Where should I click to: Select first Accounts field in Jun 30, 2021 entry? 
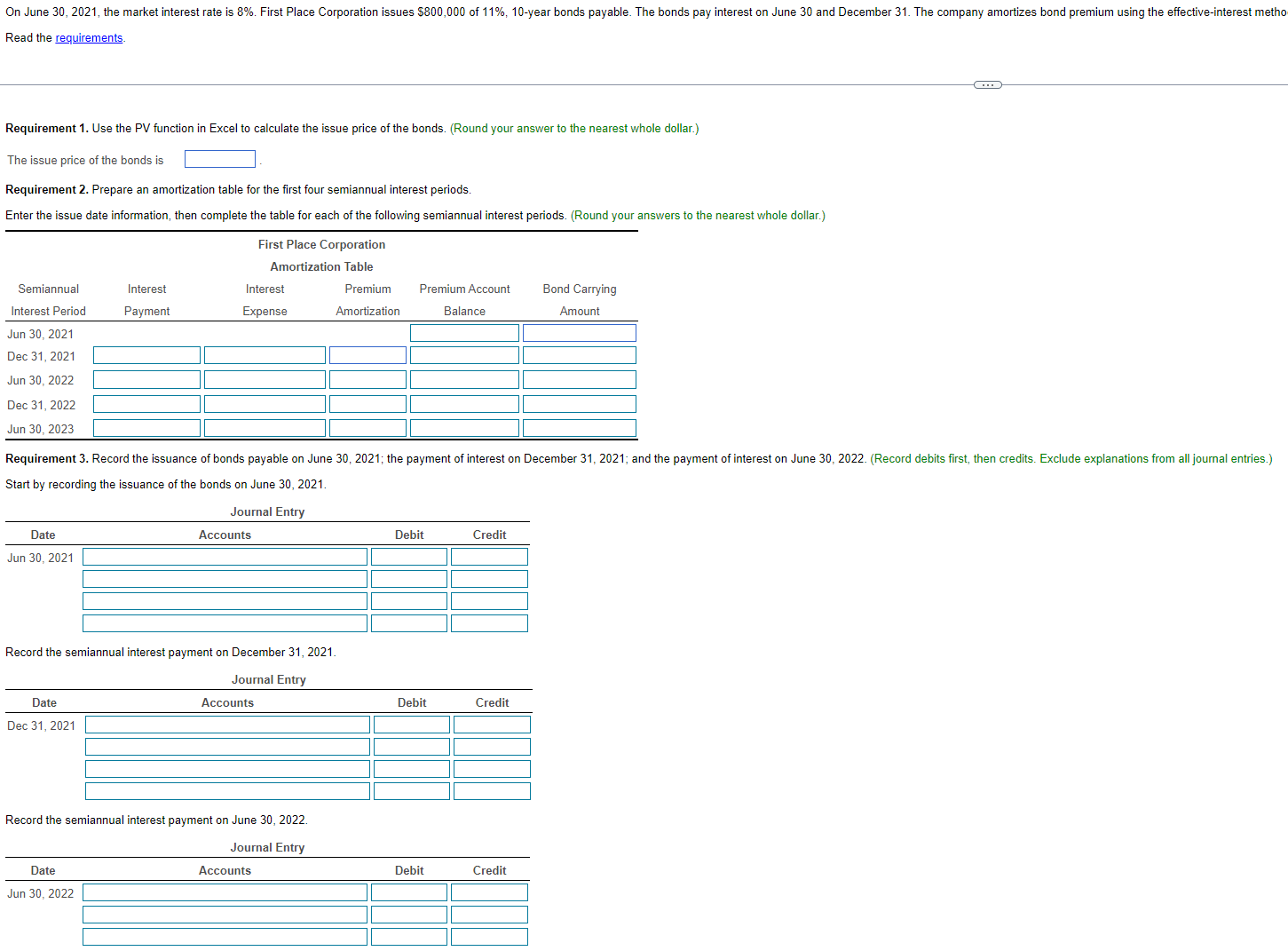[225, 556]
